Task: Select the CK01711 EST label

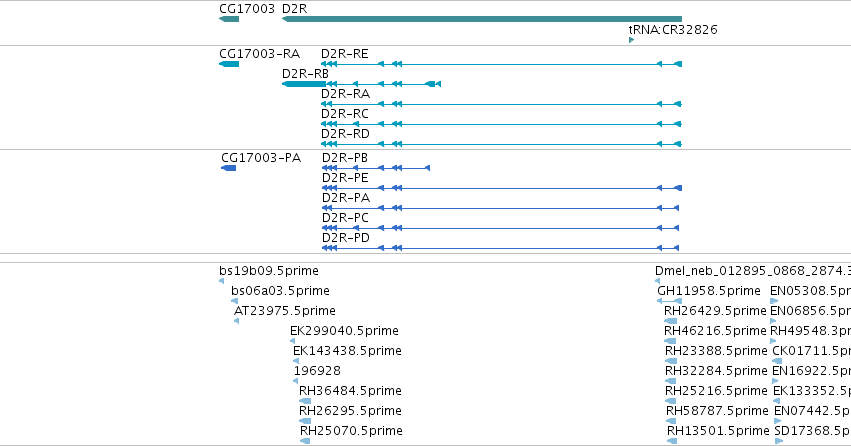Action: click(x=811, y=351)
